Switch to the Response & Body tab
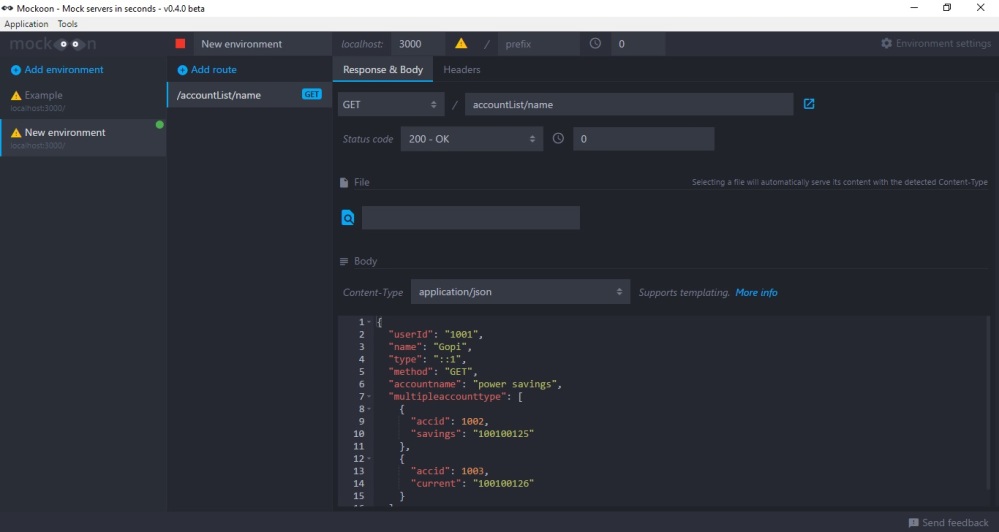The width and height of the screenshot is (999, 532). point(383,69)
